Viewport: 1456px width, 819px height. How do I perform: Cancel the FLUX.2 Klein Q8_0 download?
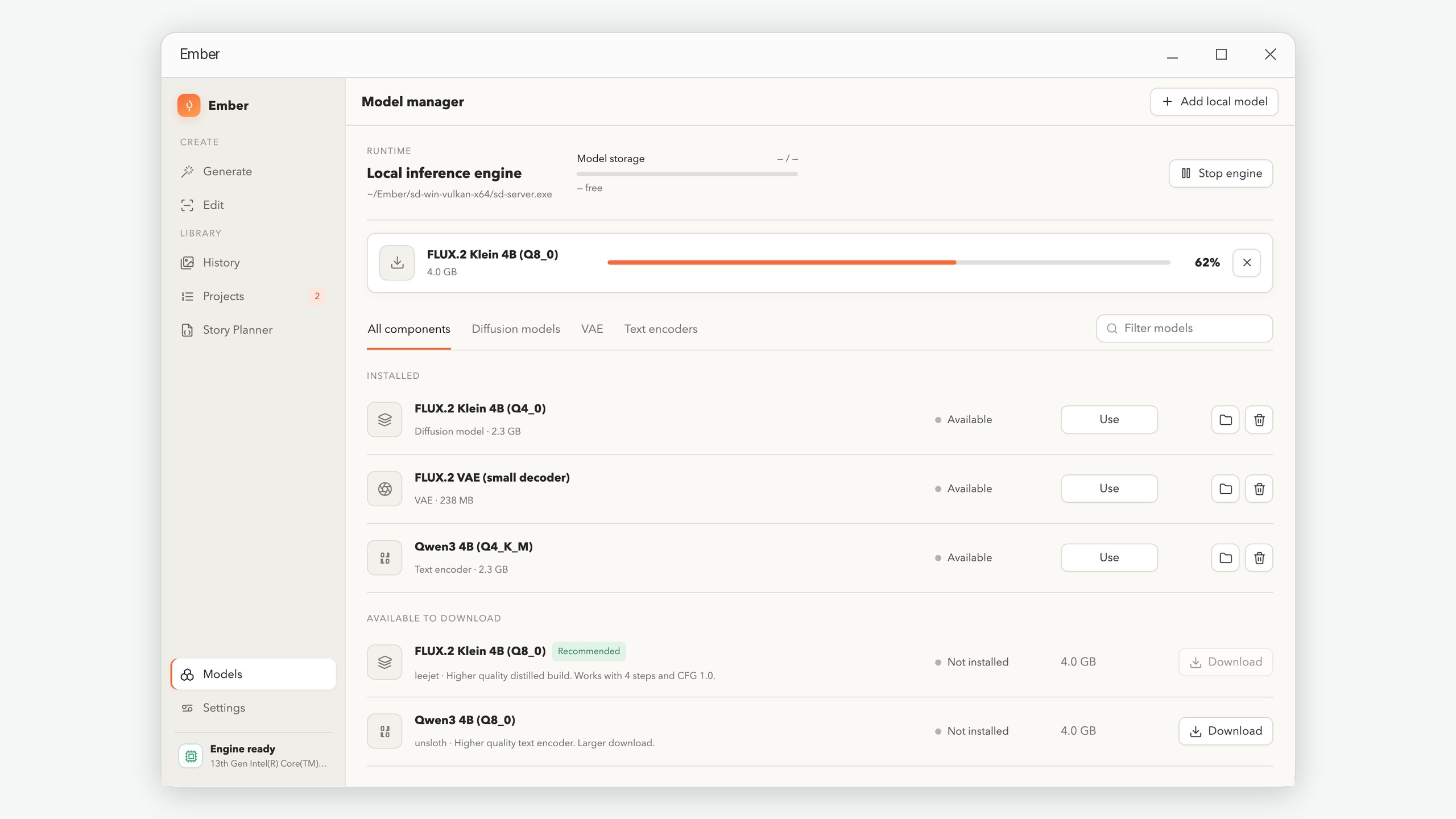[x=1247, y=263]
